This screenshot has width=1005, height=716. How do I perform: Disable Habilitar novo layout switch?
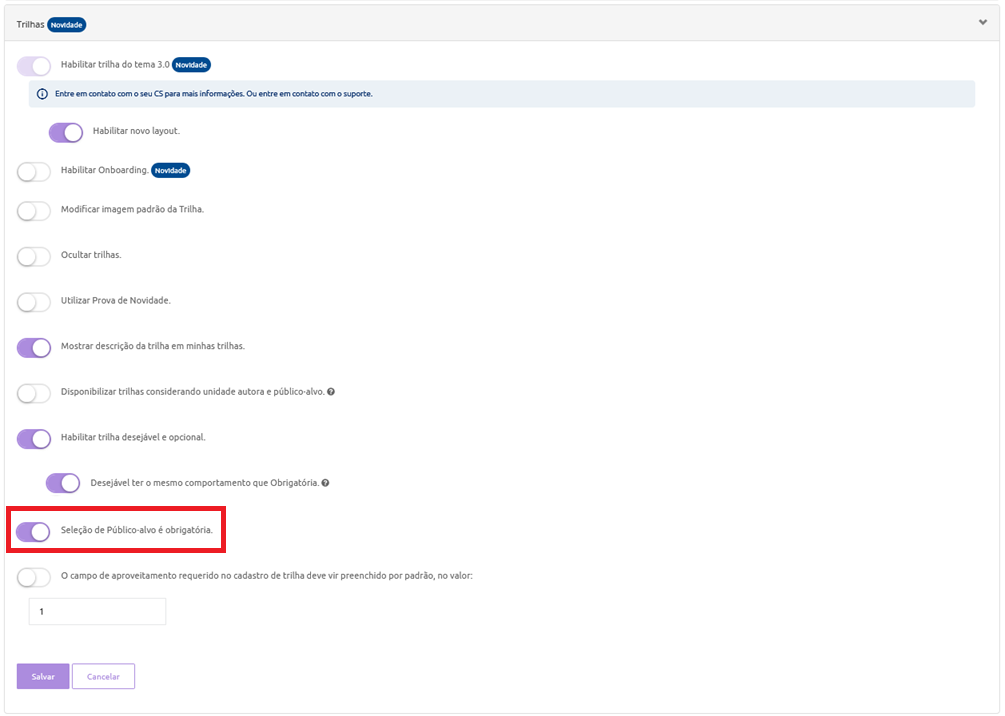click(65, 132)
